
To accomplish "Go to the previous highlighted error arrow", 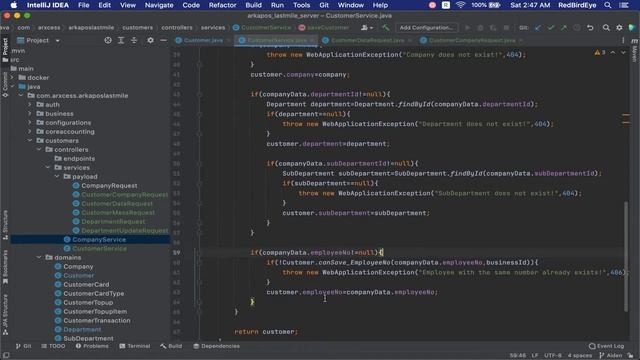I will tap(613, 53).
